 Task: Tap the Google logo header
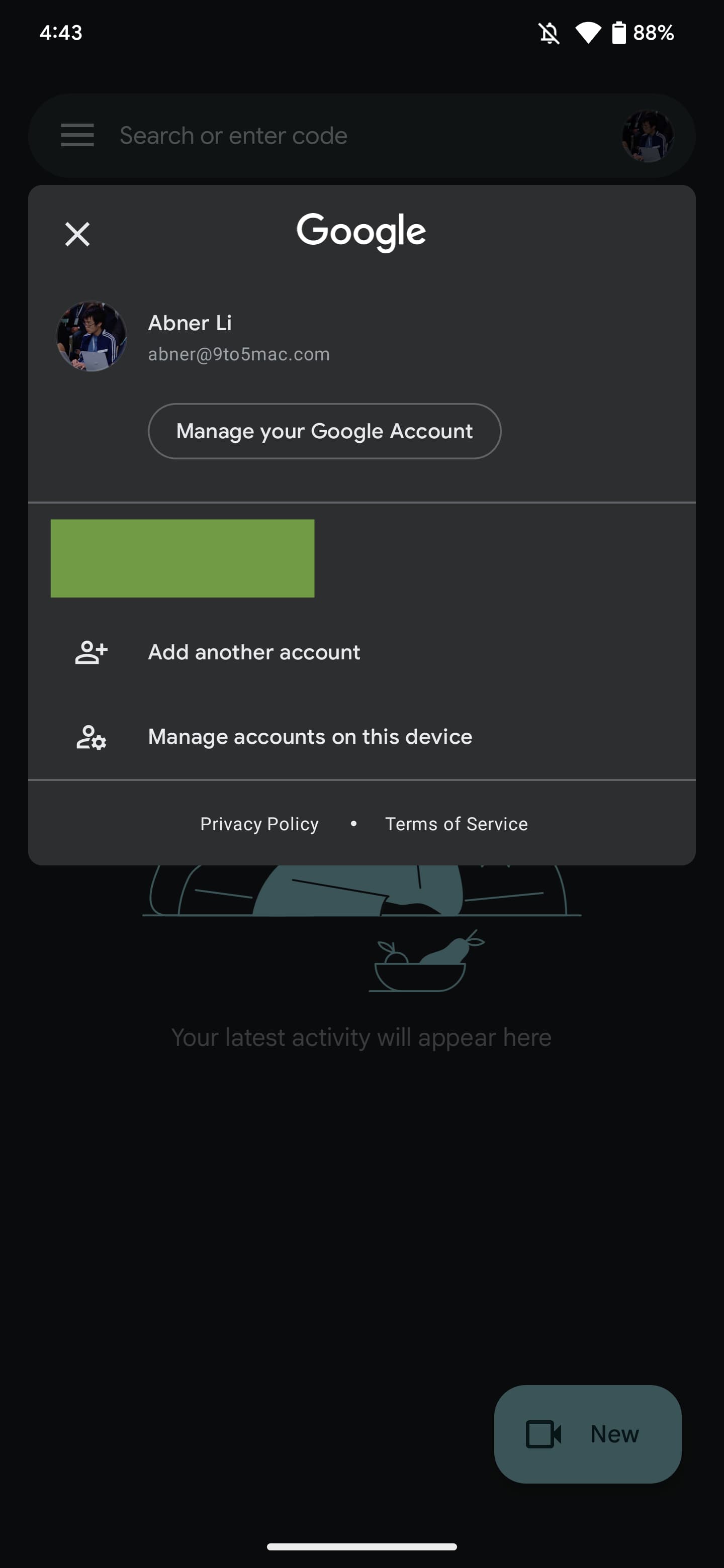pyautogui.click(x=361, y=231)
